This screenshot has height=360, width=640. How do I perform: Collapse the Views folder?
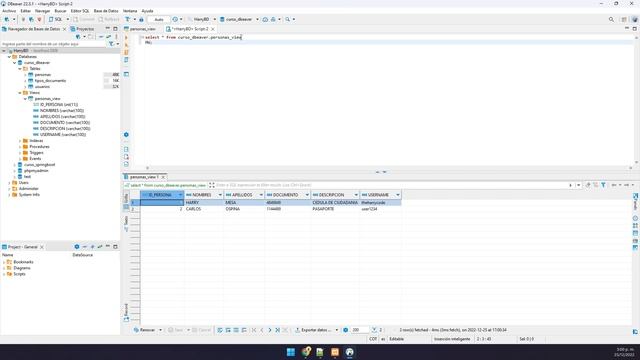20,93
